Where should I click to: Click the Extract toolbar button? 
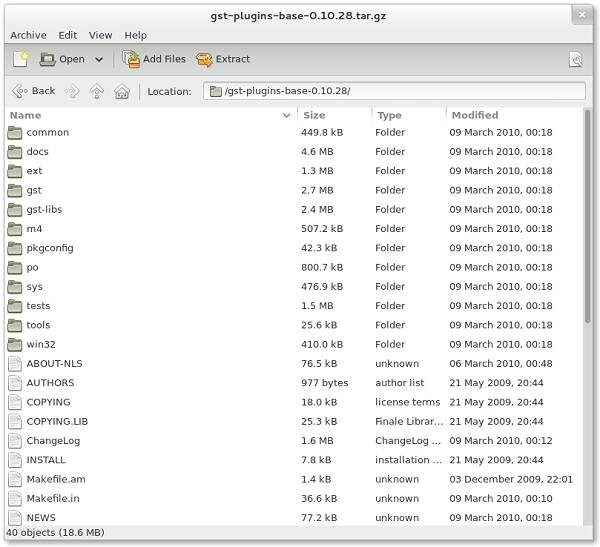tap(223, 59)
